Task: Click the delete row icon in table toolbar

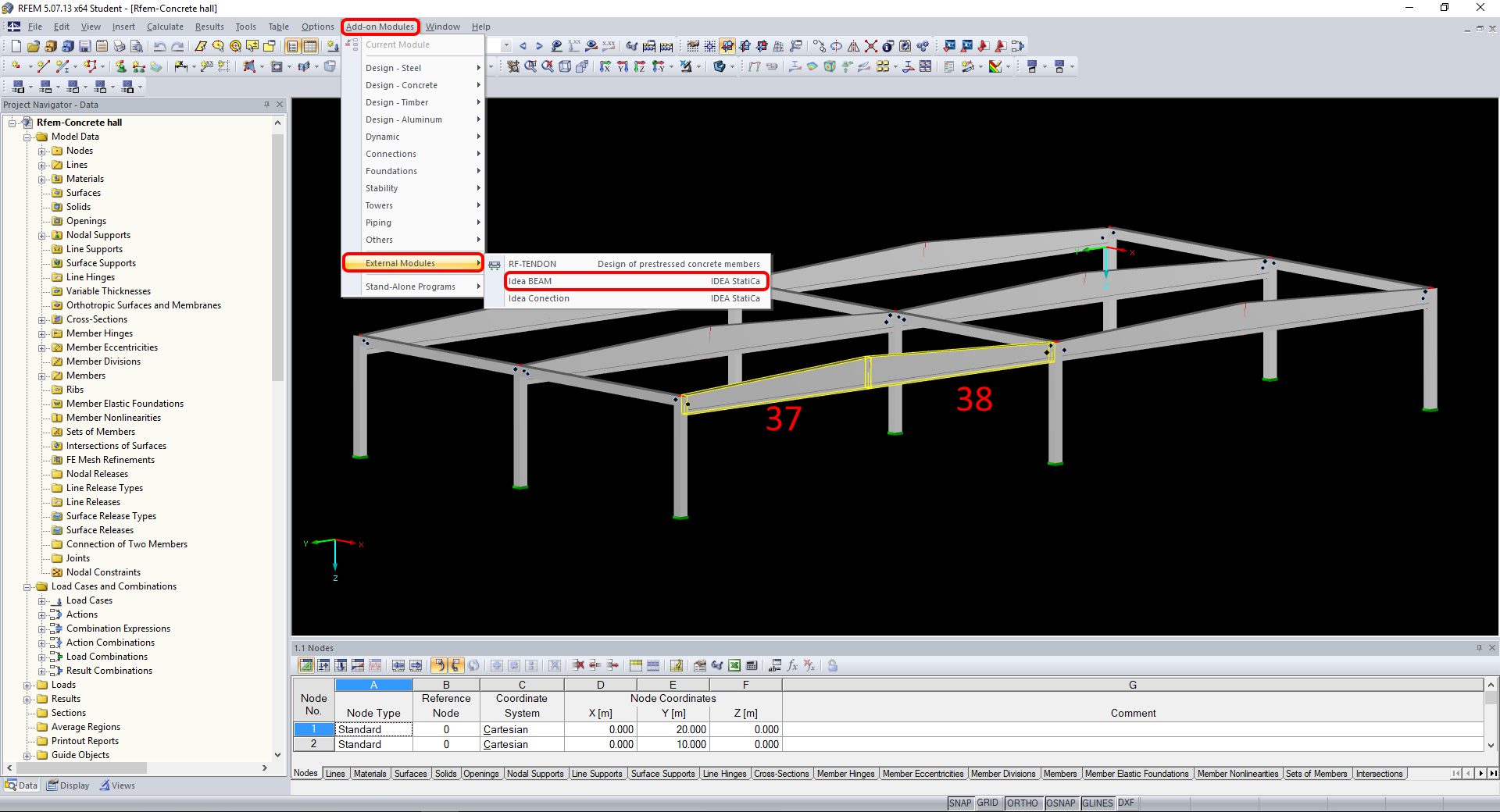Action: pyautogui.click(x=578, y=665)
